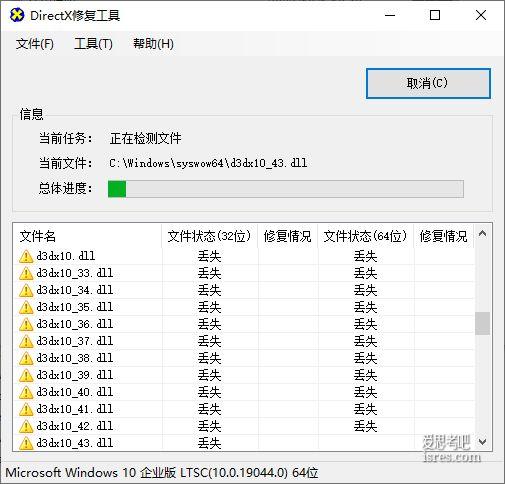The image size is (505, 484).
Task: Open the 帮助(H) menu
Action: click(x=153, y=44)
